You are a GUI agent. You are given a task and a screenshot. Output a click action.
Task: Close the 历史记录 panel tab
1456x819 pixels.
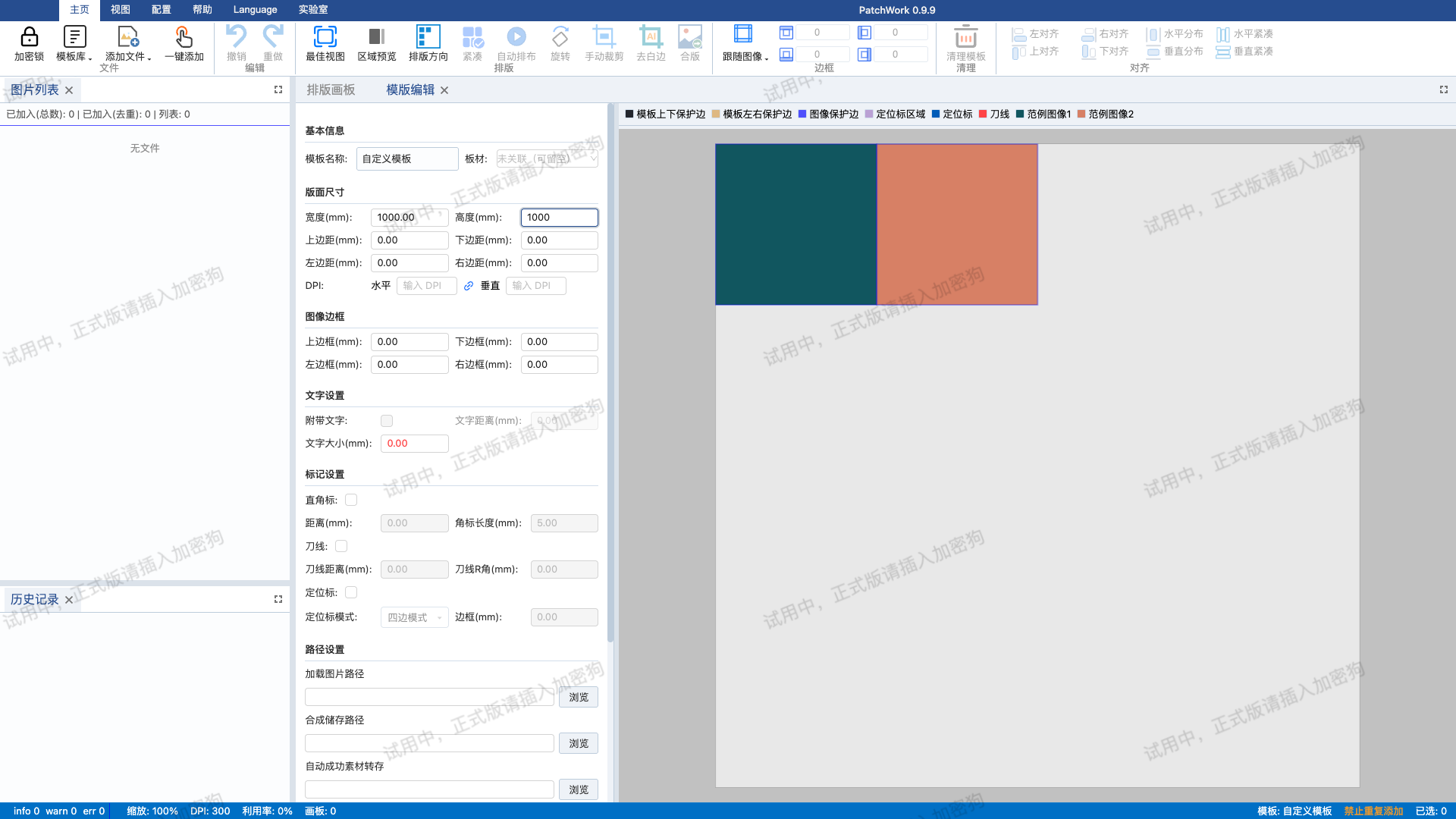(69, 600)
